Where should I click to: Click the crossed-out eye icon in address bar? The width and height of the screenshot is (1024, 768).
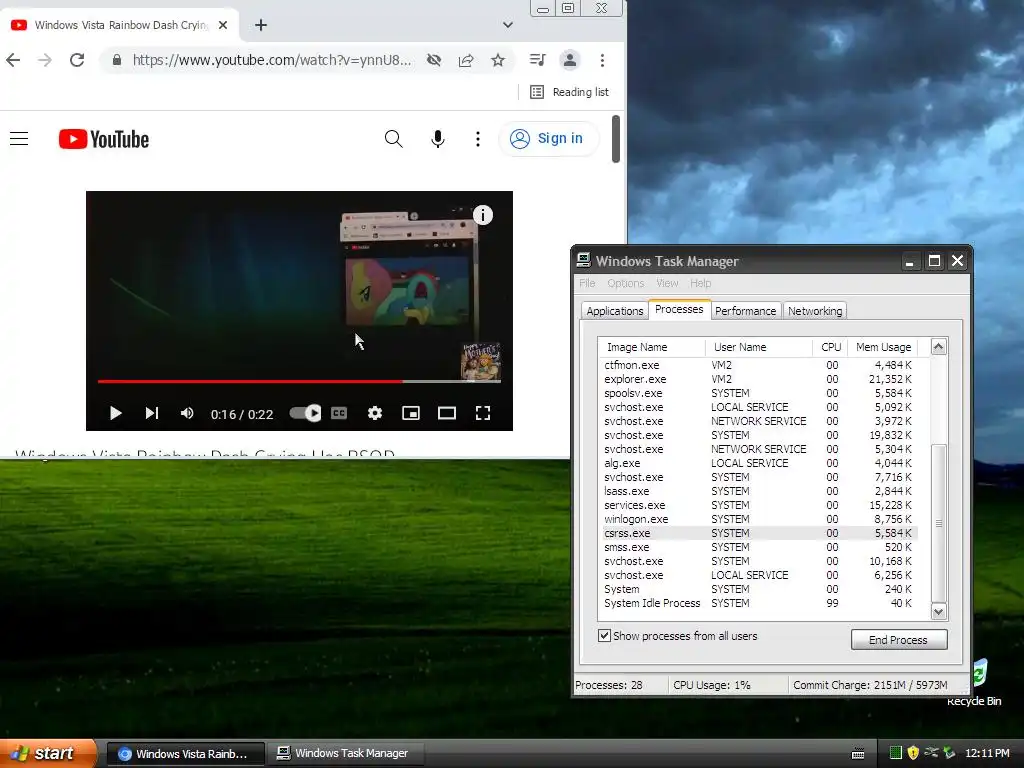pyautogui.click(x=434, y=60)
